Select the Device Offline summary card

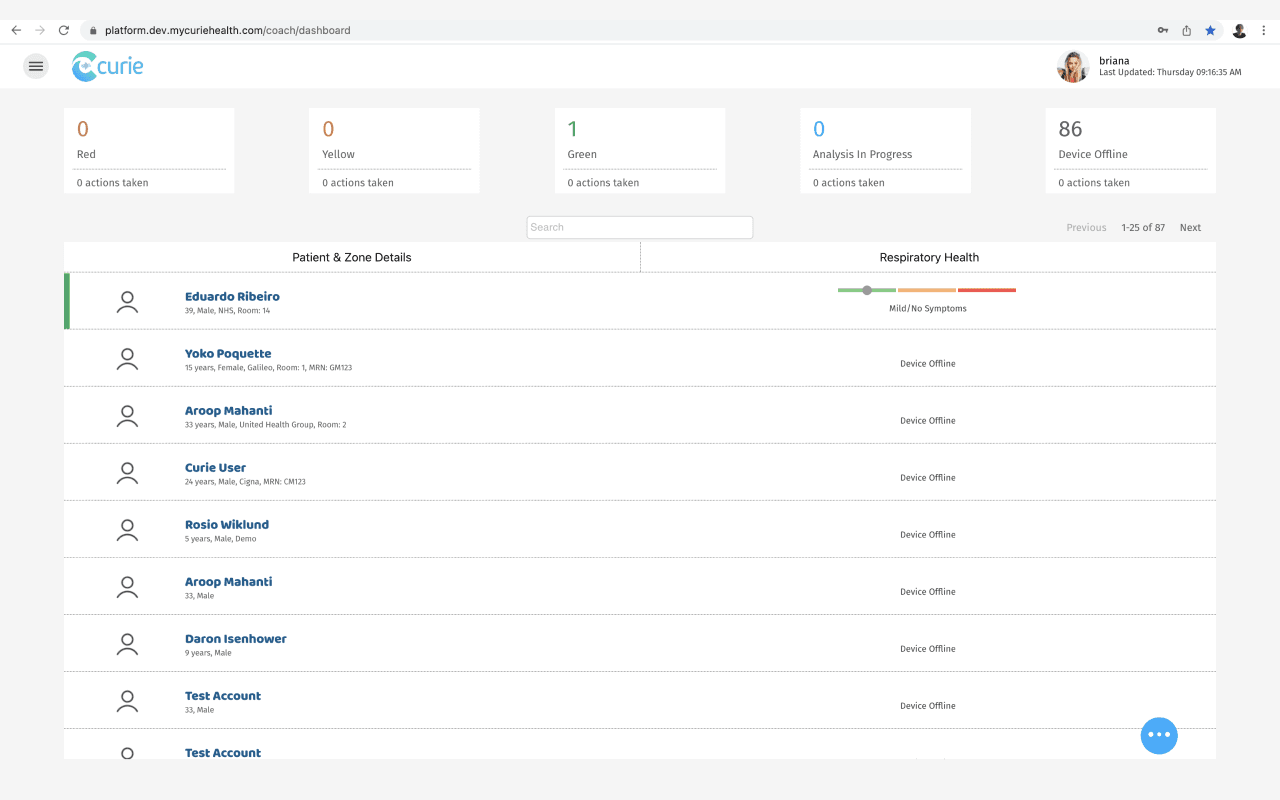(1131, 151)
